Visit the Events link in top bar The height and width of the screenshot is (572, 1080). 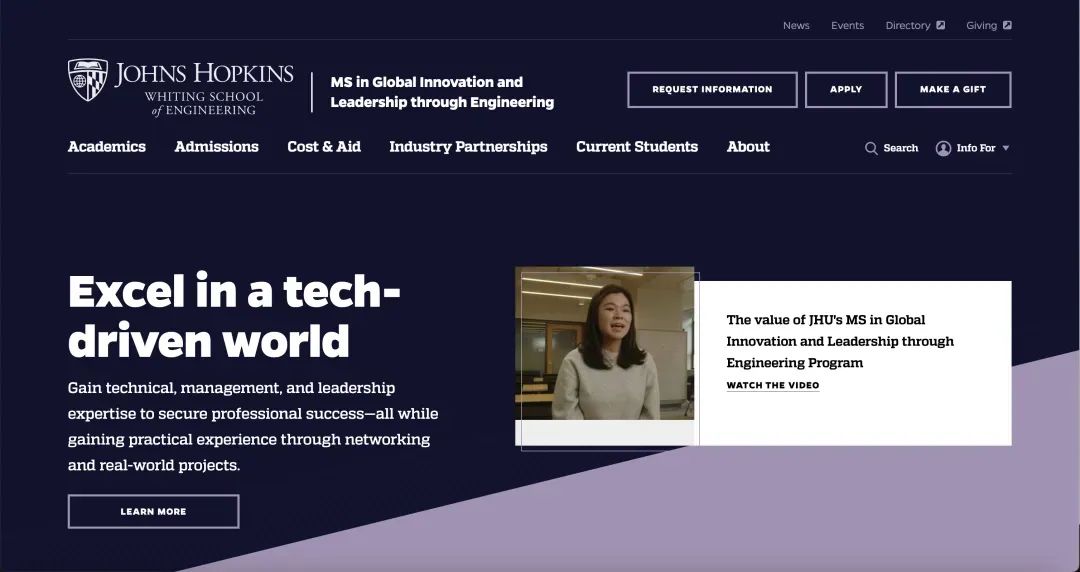click(847, 25)
